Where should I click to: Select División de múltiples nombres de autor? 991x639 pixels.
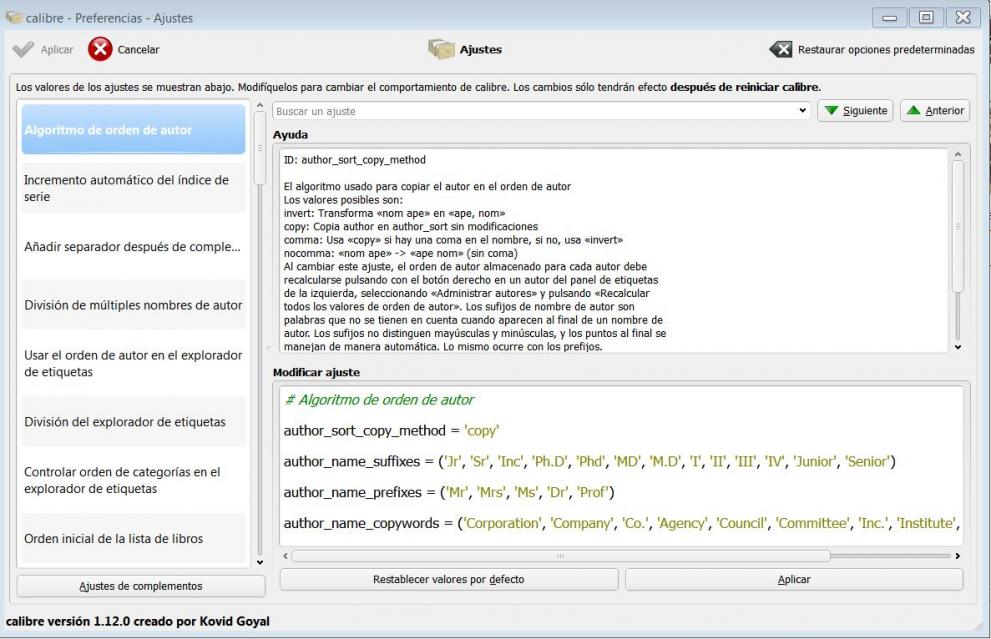tap(132, 305)
